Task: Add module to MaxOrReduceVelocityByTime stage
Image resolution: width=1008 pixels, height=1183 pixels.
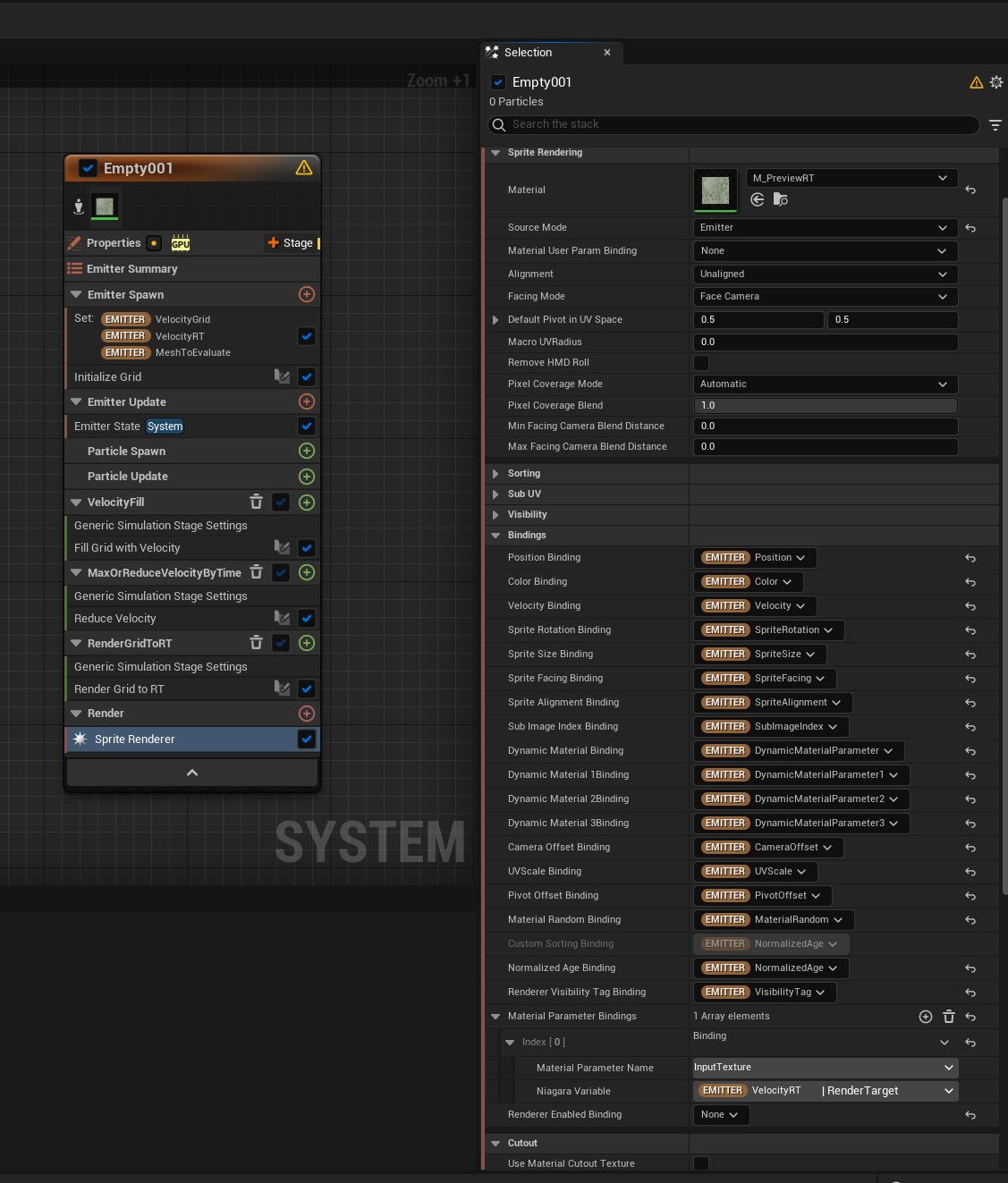Action: point(307,572)
